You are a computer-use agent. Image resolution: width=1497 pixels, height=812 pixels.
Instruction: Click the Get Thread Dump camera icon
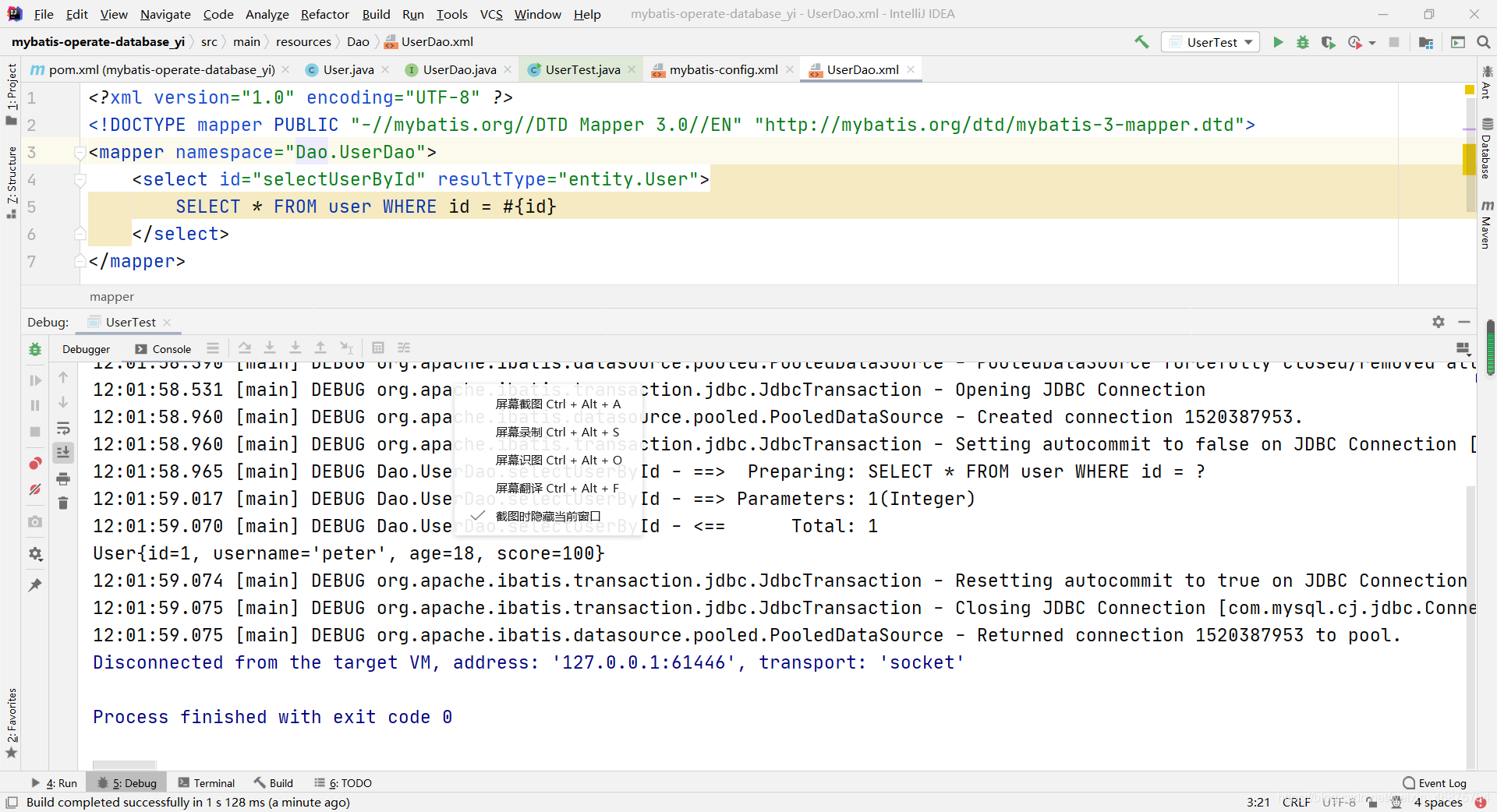tap(35, 521)
